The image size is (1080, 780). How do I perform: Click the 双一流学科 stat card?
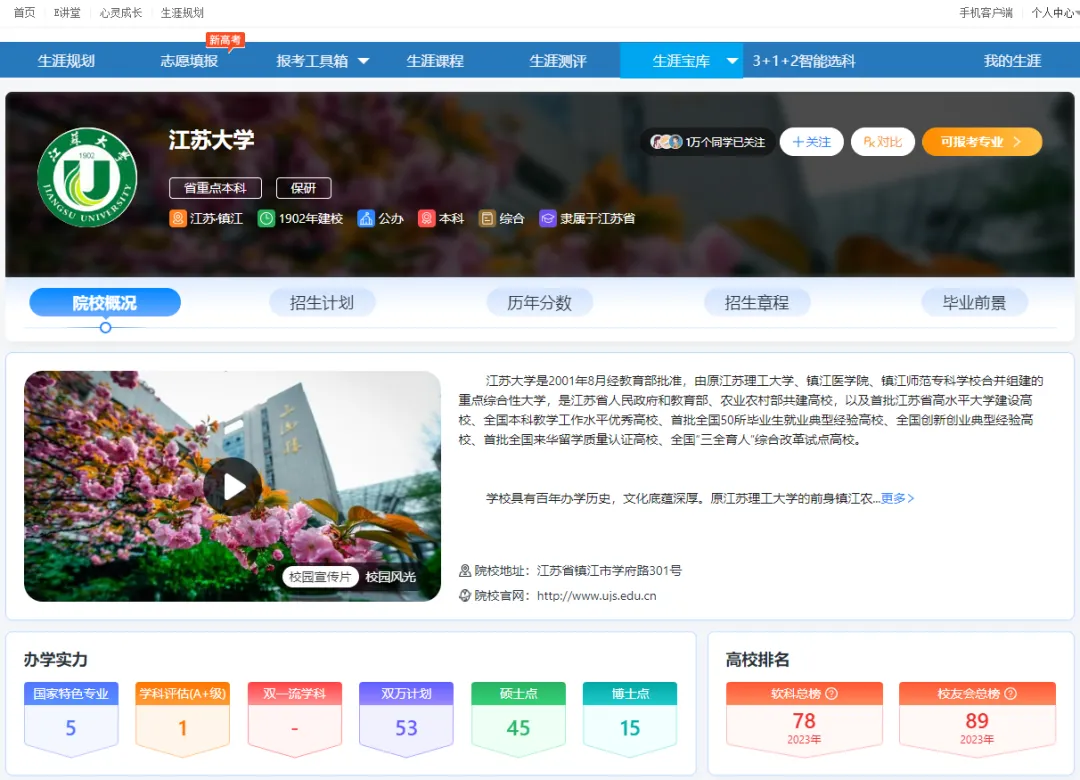(295, 719)
